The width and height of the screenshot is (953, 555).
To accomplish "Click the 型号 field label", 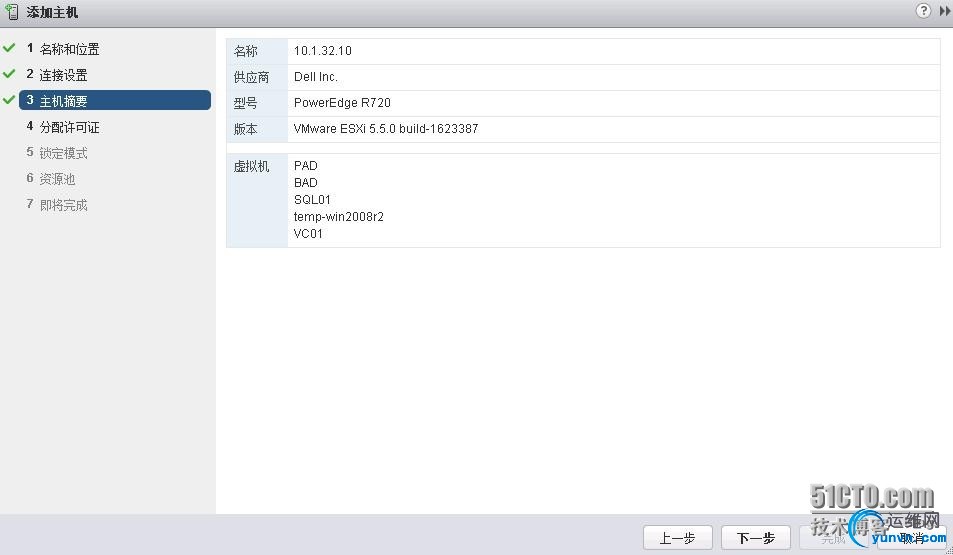I will (246, 103).
